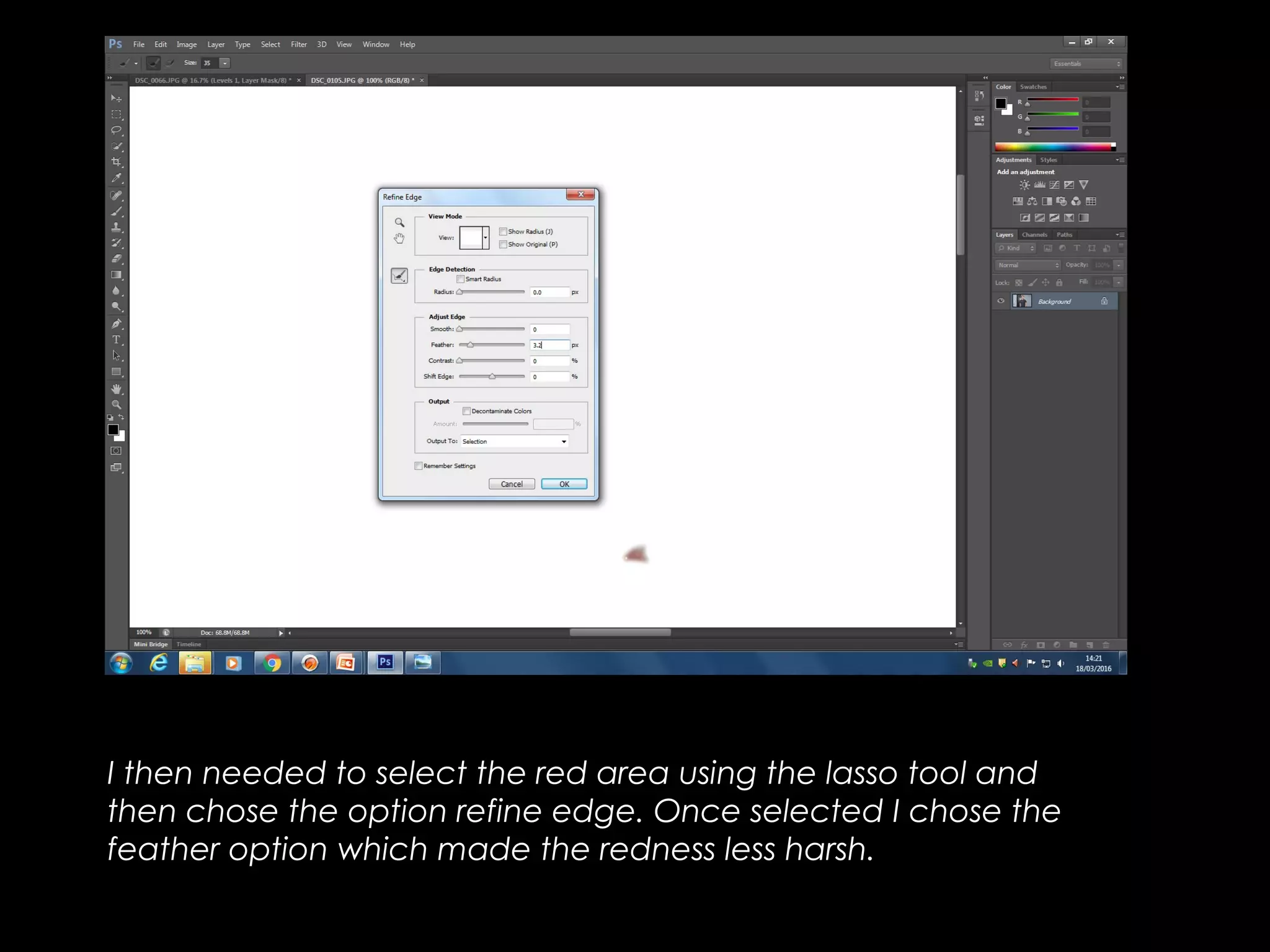Open the layer blend mode Normal dropdown
1270x952 pixels.
click(1028, 265)
